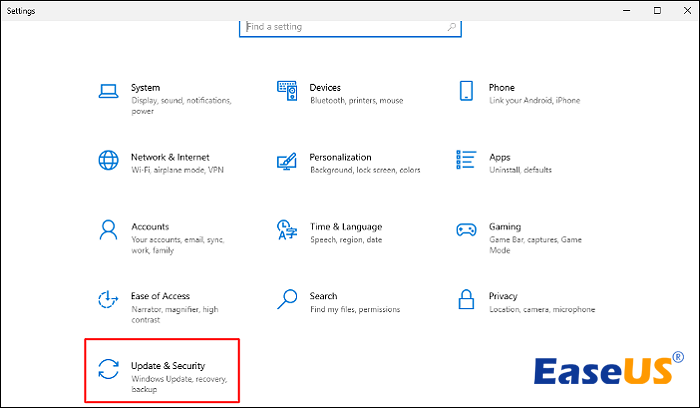Image resolution: width=700 pixels, height=408 pixels.
Task: Open Apps via its list icon
Action: click(466, 161)
